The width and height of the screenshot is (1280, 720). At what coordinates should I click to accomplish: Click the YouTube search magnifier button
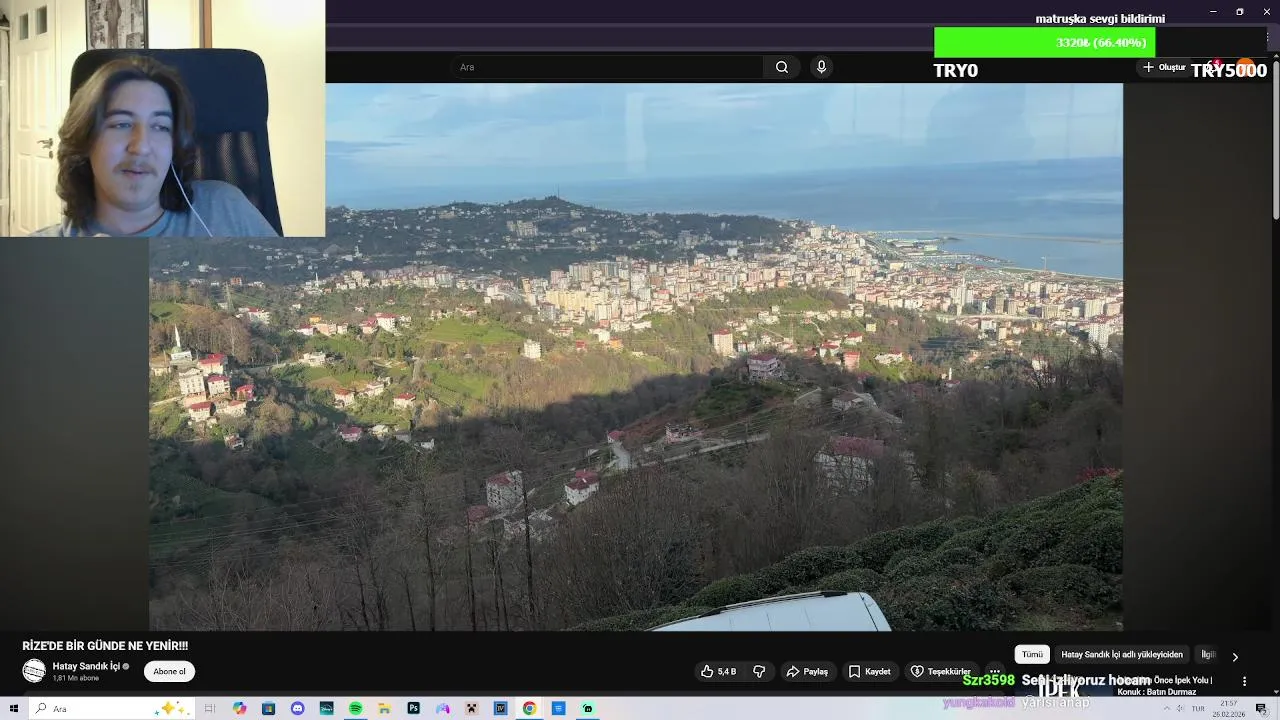click(x=782, y=67)
